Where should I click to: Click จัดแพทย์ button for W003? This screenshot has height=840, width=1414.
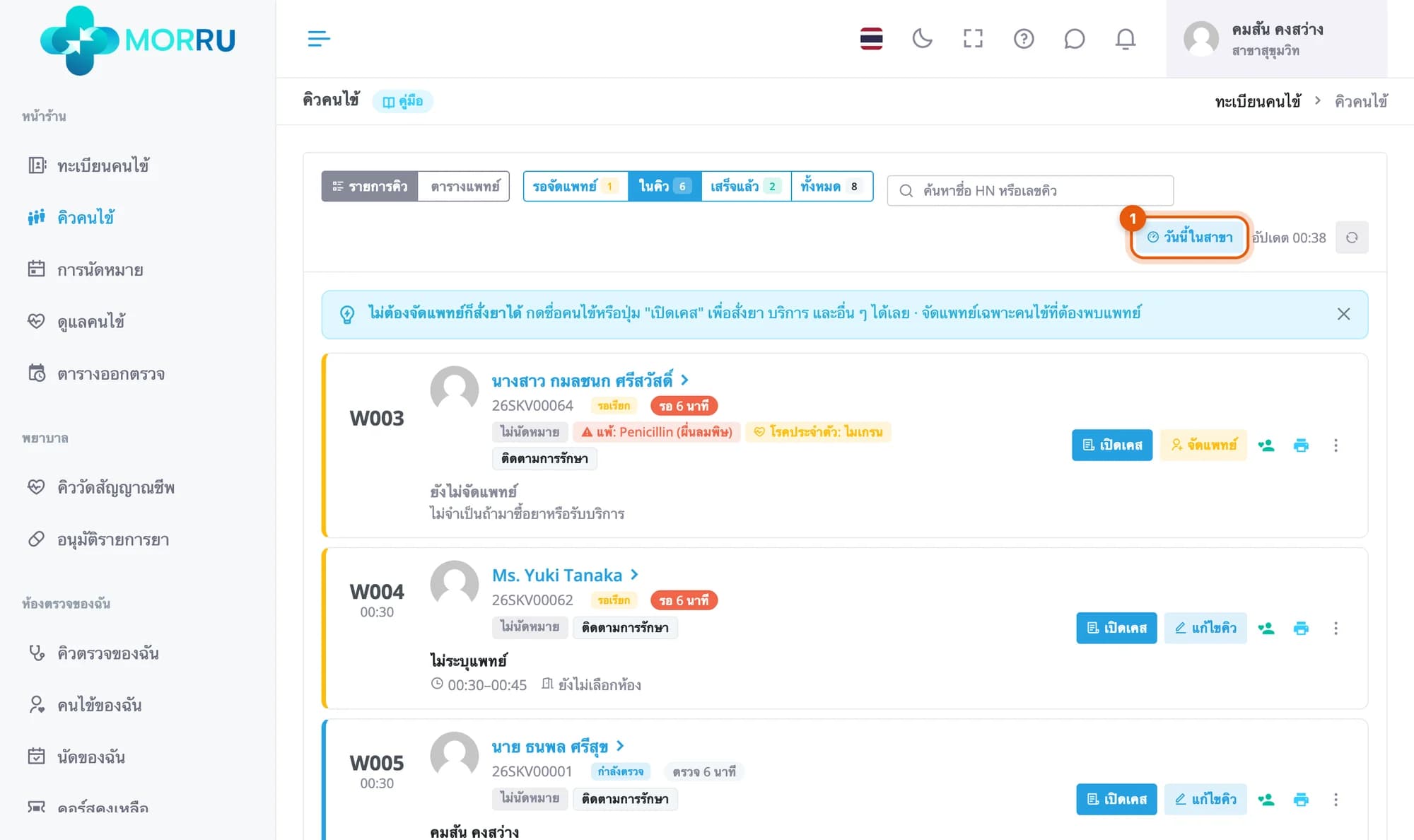(x=1204, y=445)
